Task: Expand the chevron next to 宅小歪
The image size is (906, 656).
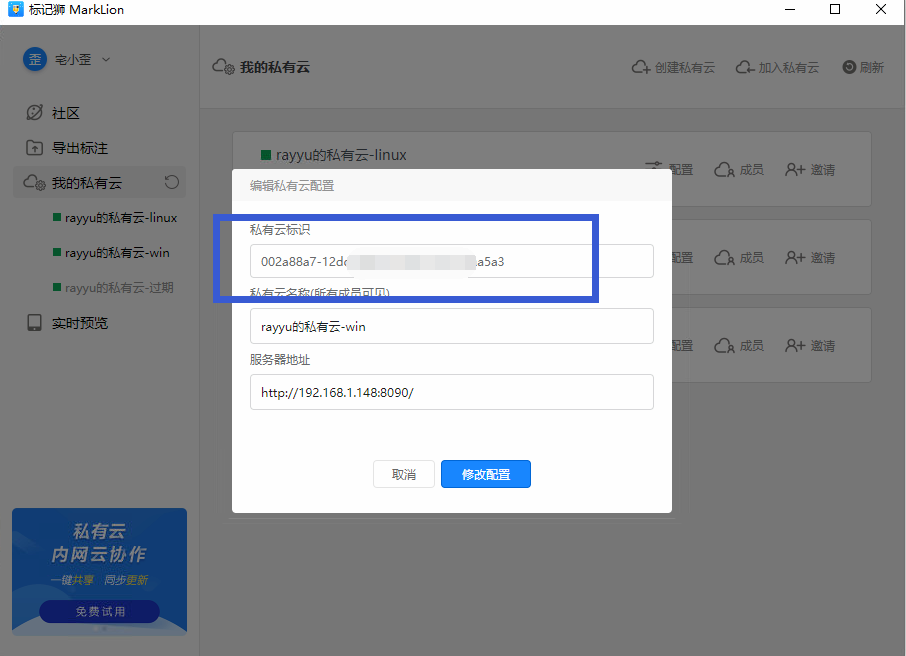Action: [106, 59]
